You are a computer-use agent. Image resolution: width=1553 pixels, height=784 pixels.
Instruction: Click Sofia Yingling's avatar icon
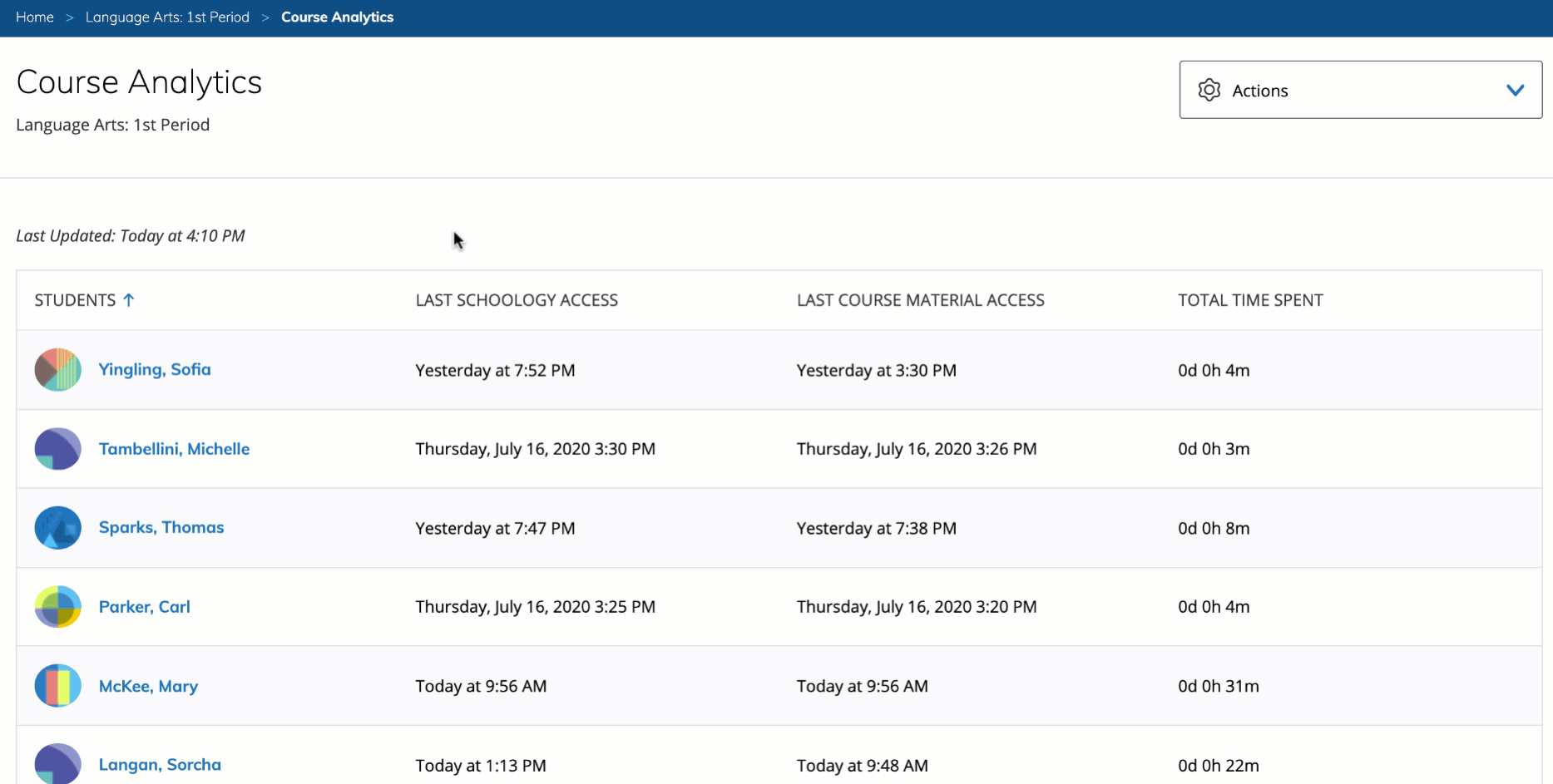point(57,370)
